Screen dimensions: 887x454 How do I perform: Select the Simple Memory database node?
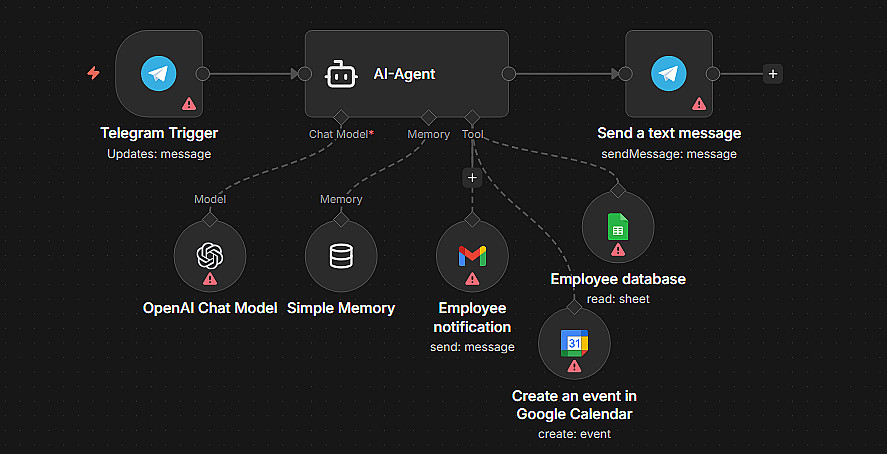(x=341, y=256)
